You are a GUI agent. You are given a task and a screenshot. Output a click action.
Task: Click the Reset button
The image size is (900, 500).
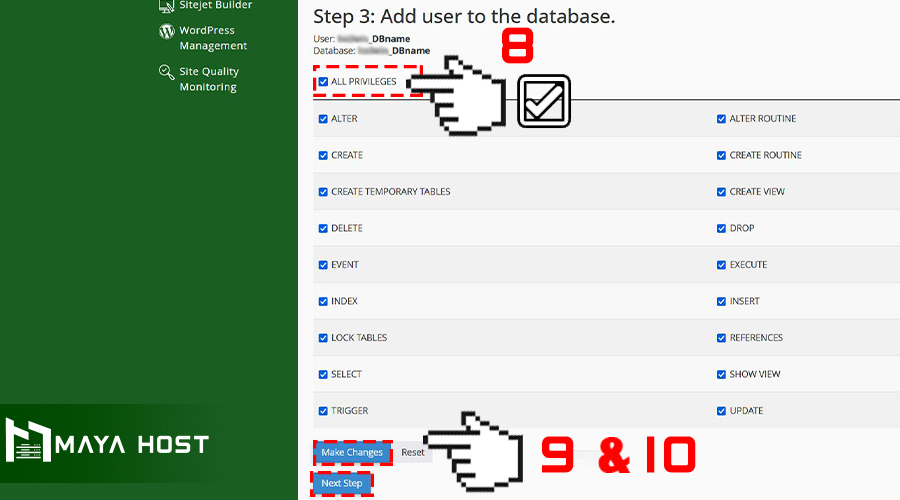pos(413,453)
